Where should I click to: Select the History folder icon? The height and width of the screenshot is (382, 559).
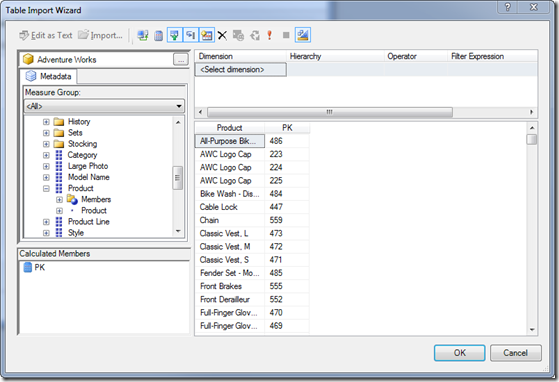coord(58,122)
